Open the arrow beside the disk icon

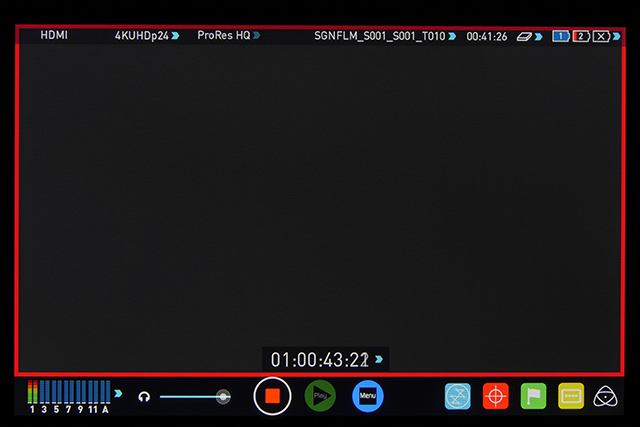click(x=538, y=37)
